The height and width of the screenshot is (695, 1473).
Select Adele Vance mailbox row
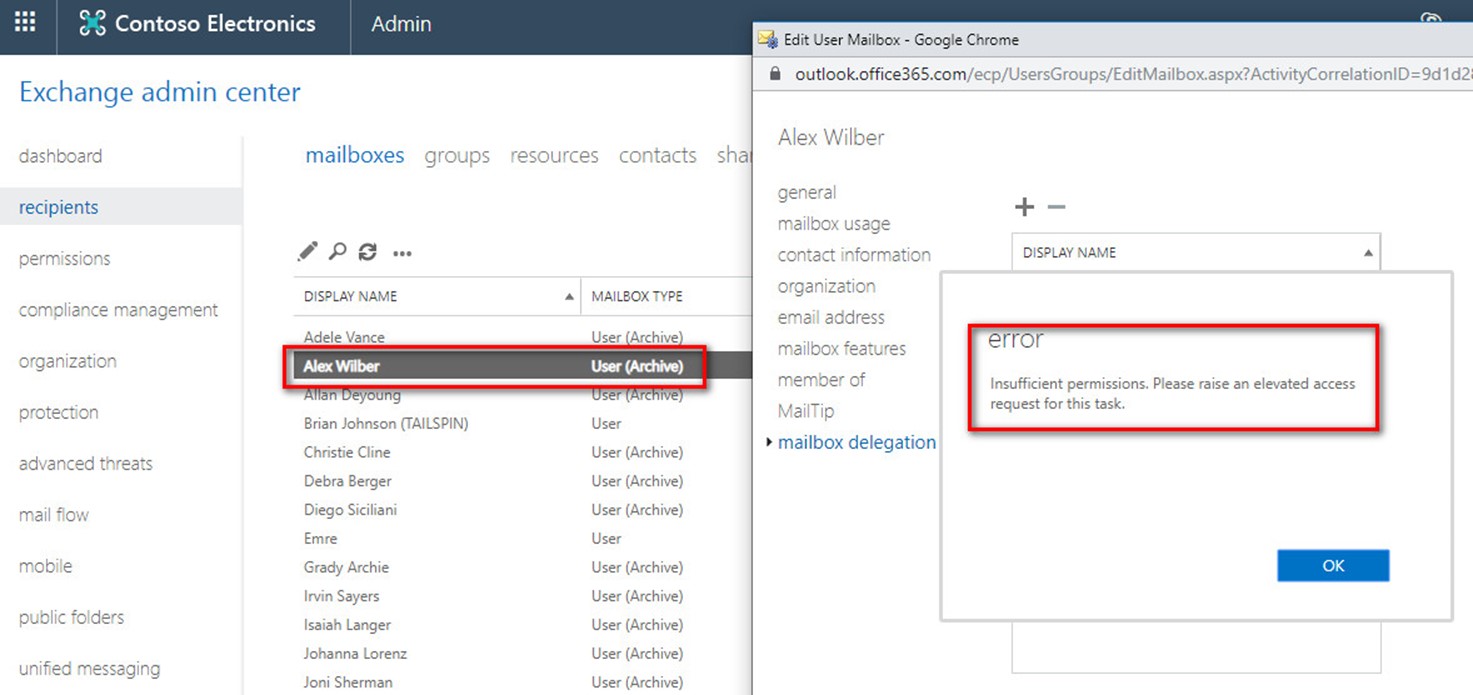[521, 337]
